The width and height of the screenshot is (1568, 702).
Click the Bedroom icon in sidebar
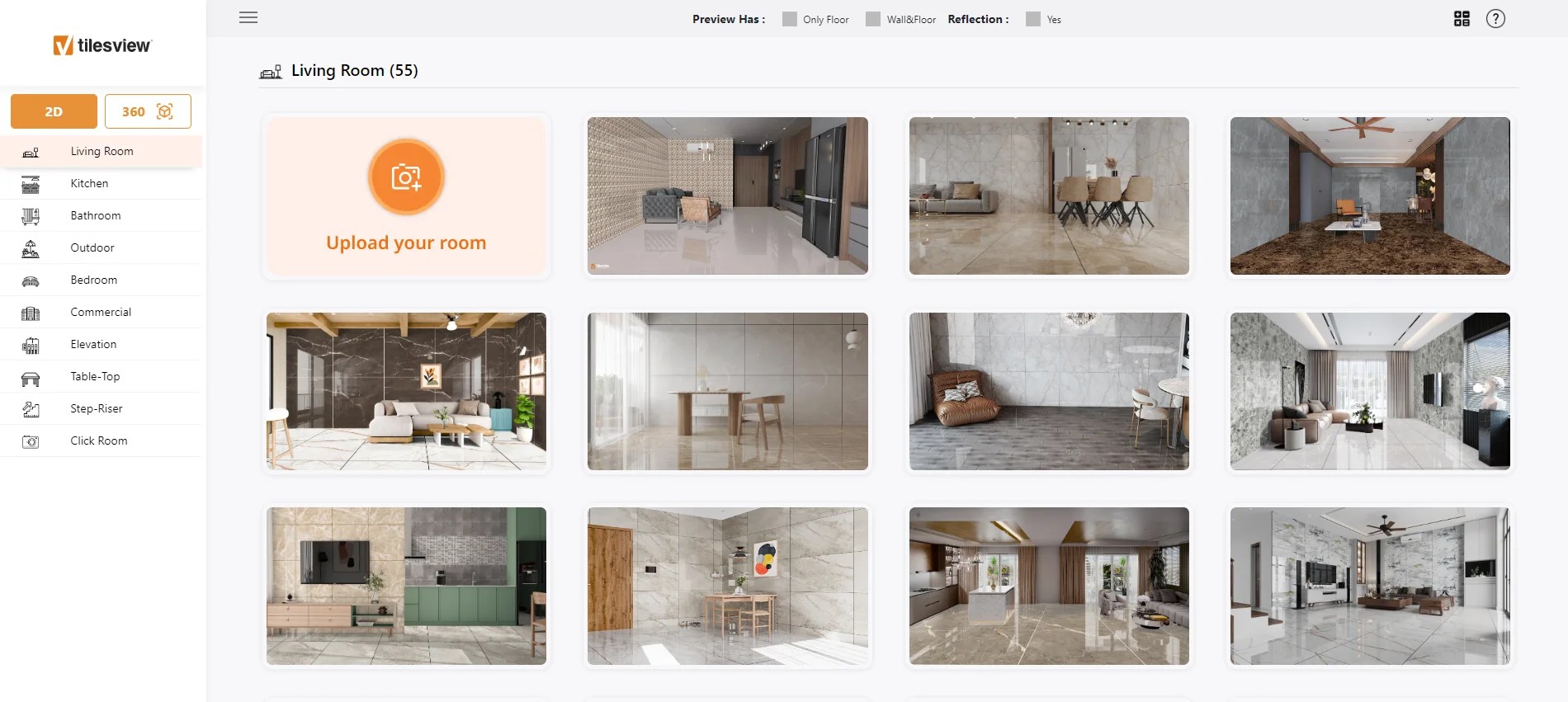[x=31, y=280]
